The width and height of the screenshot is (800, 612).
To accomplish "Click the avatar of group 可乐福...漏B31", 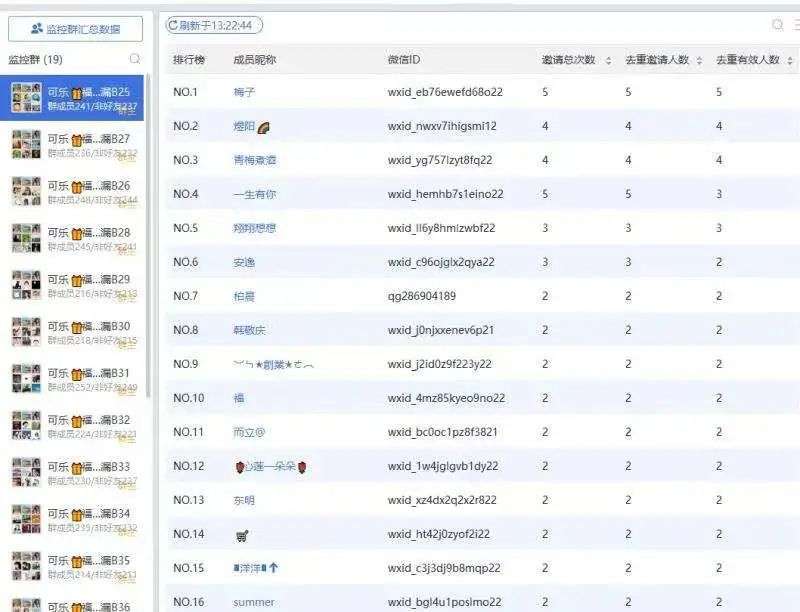I will tap(25, 379).
